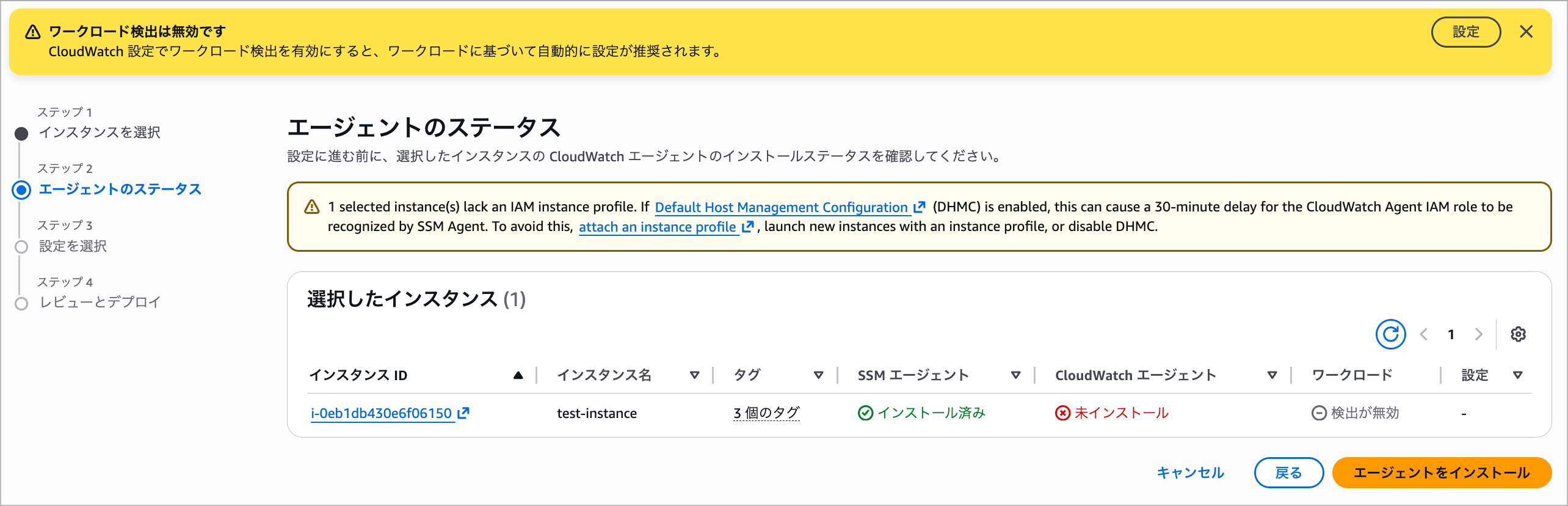This screenshot has width=1568, height=506.
Task: Sort by CloudWatch エージェント column
Action: (1272, 375)
